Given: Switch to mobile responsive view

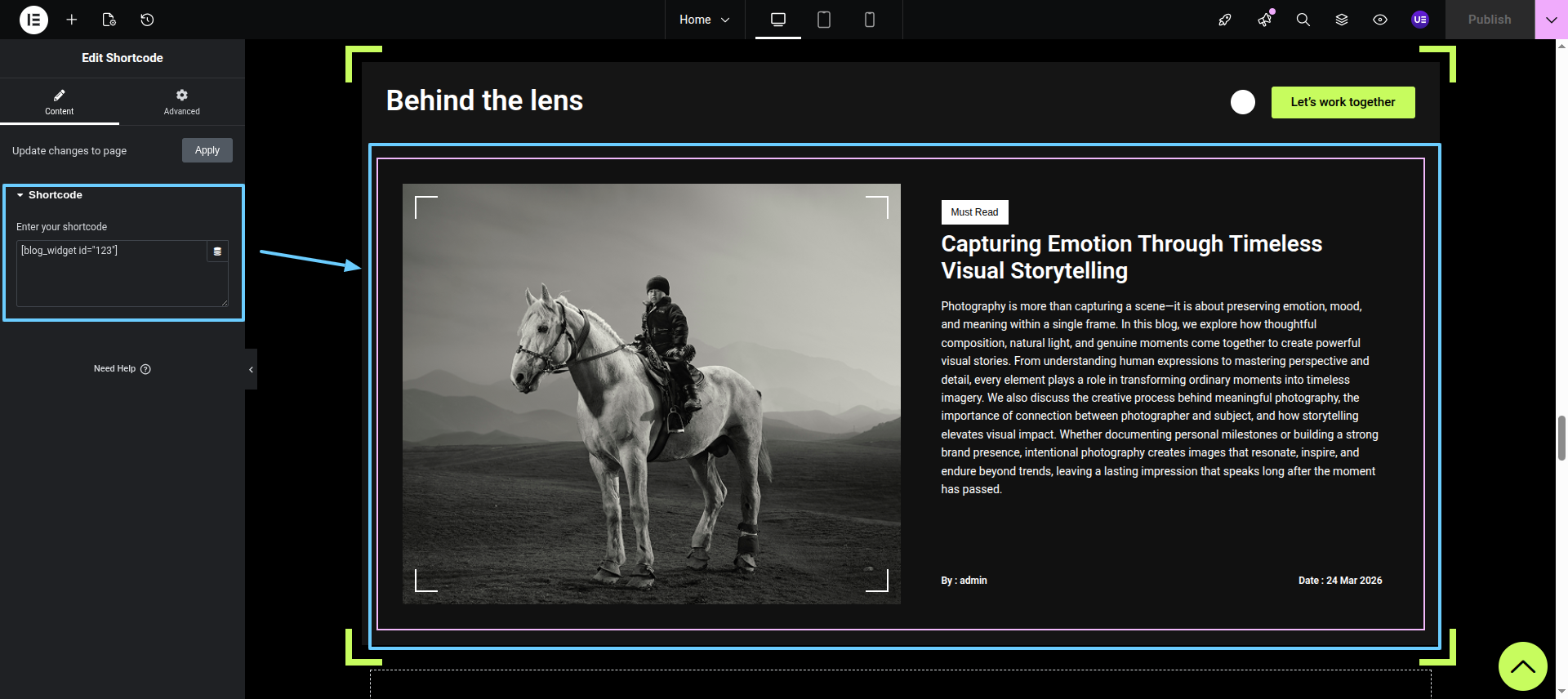Looking at the screenshot, I should click(869, 20).
